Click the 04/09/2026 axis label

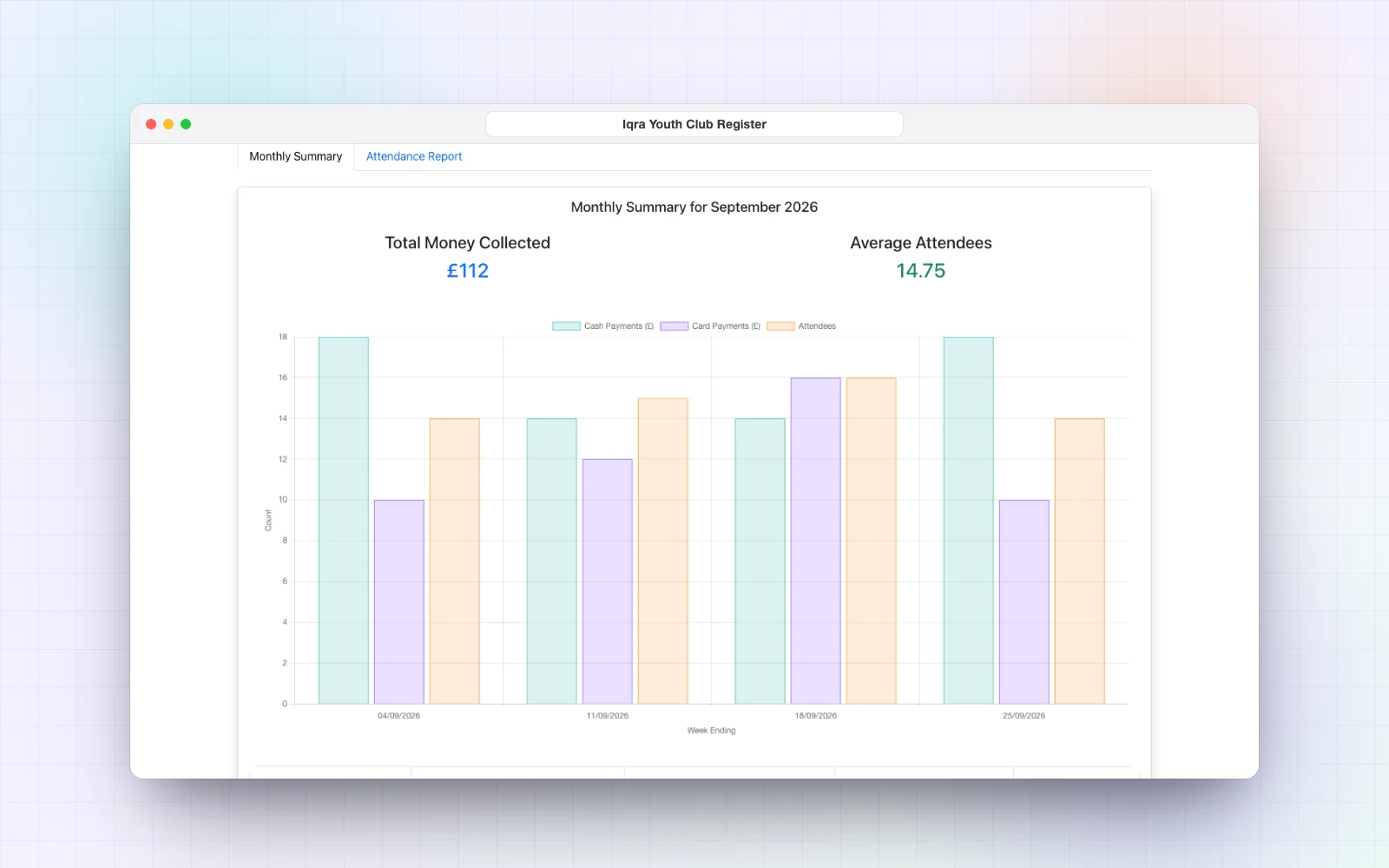tap(399, 716)
